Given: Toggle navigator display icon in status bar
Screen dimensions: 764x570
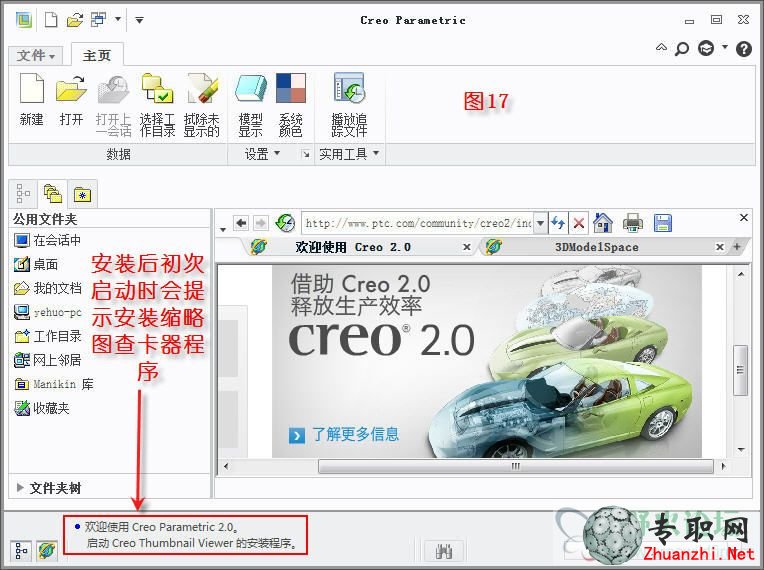Looking at the screenshot, I should 21,551.
